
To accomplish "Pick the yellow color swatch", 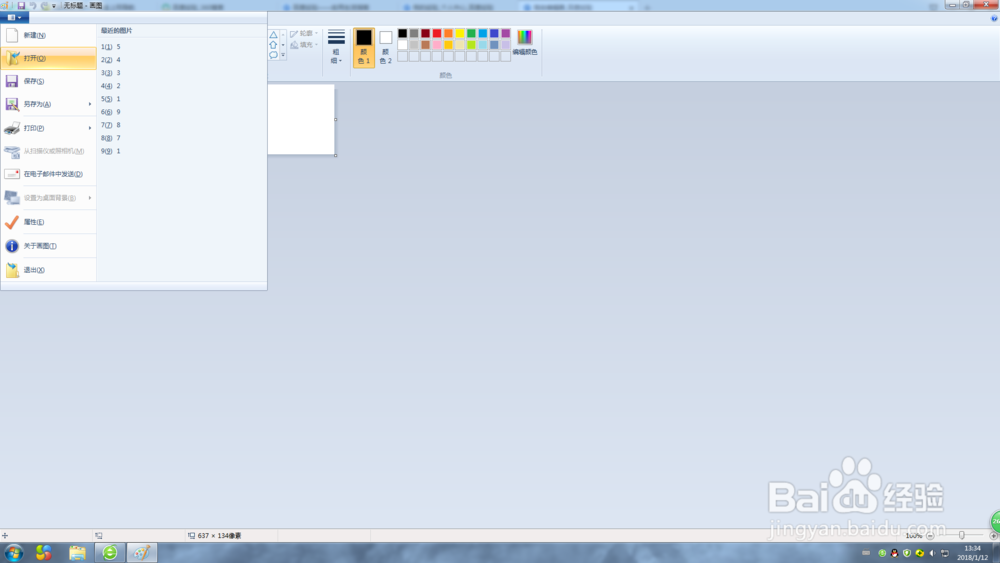I will pyautogui.click(x=460, y=33).
